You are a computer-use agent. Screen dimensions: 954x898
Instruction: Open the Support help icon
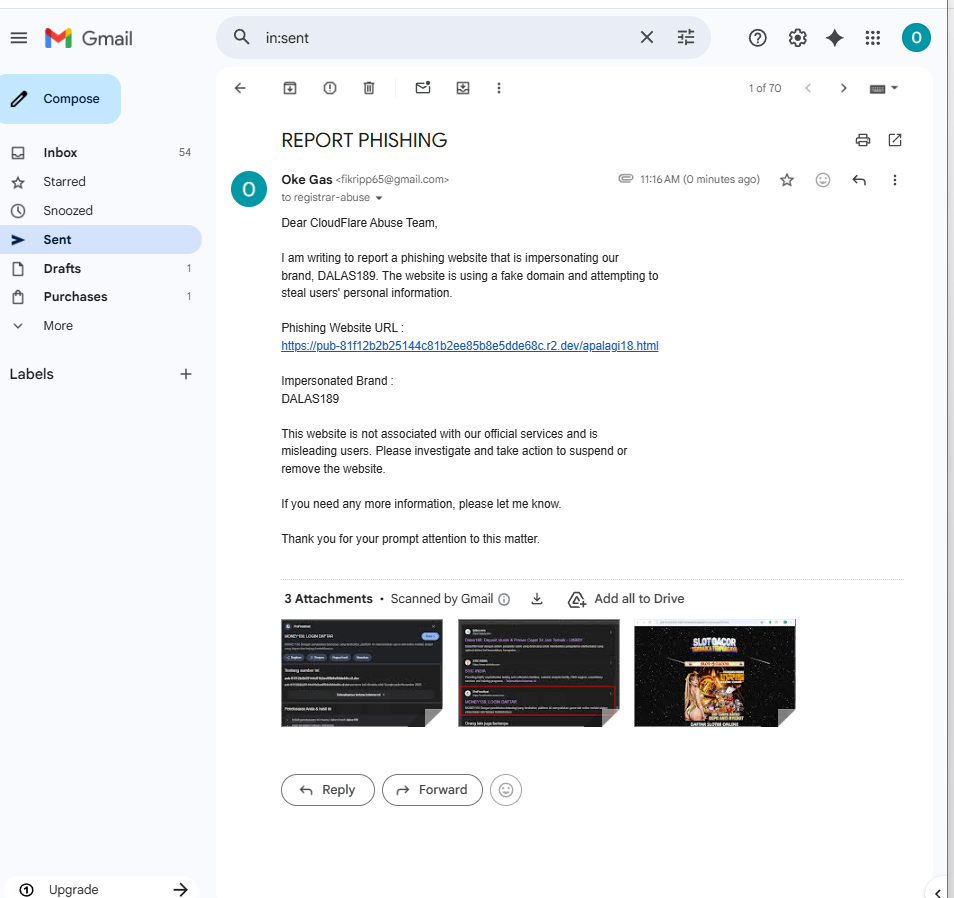pos(757,38)
